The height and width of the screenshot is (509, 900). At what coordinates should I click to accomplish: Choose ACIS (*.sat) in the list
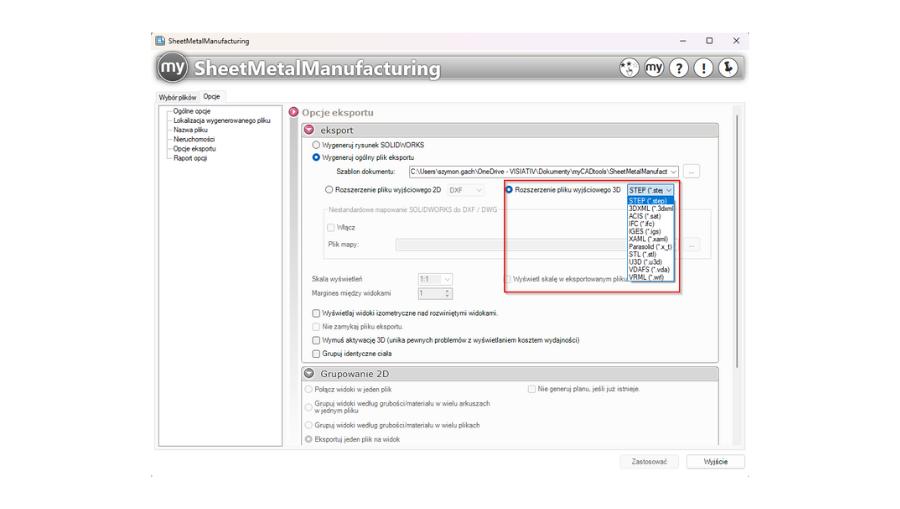pyautogui.click(x=650, y=216)
